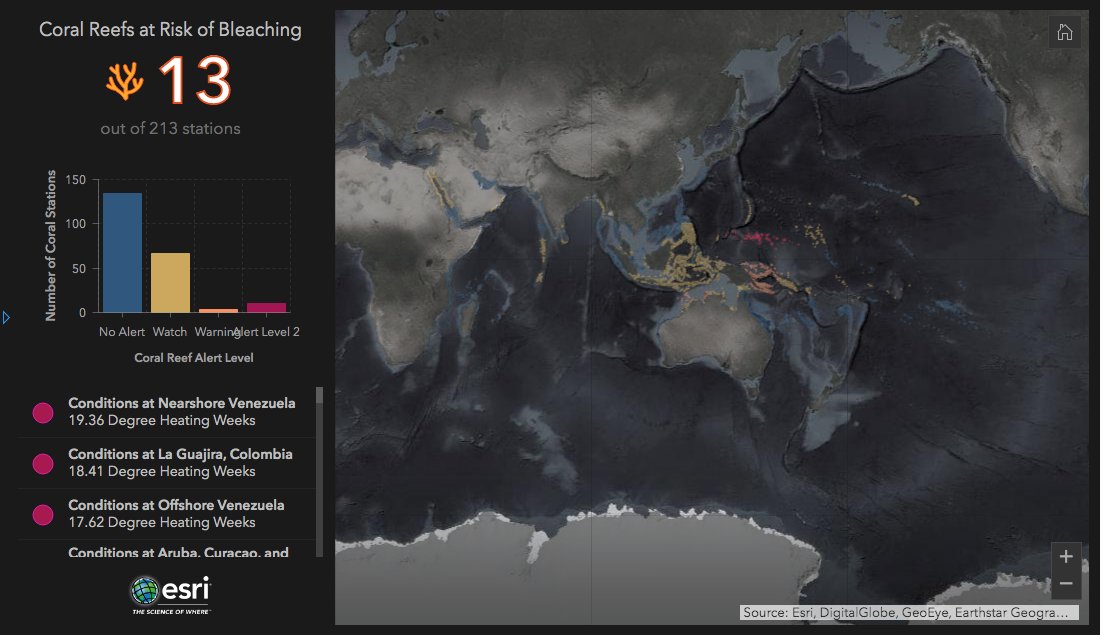Expand the left panel arrow
Viewport: 1103px width, 635px height.
6,318
